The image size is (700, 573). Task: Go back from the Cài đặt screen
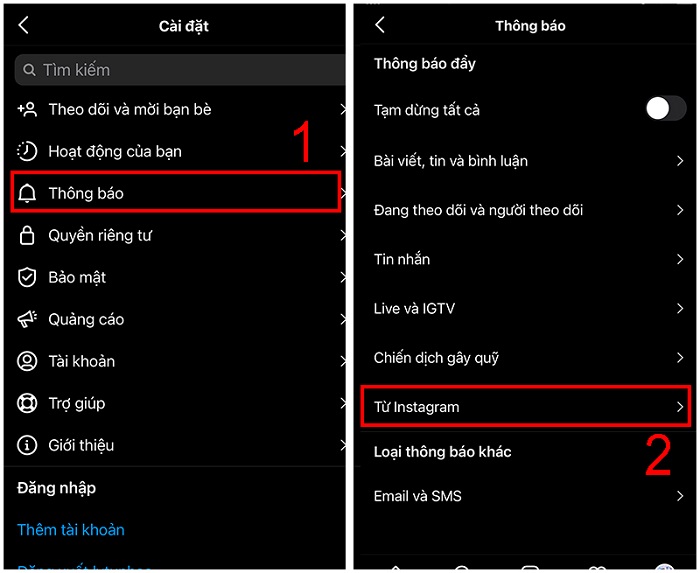point(24,25)
